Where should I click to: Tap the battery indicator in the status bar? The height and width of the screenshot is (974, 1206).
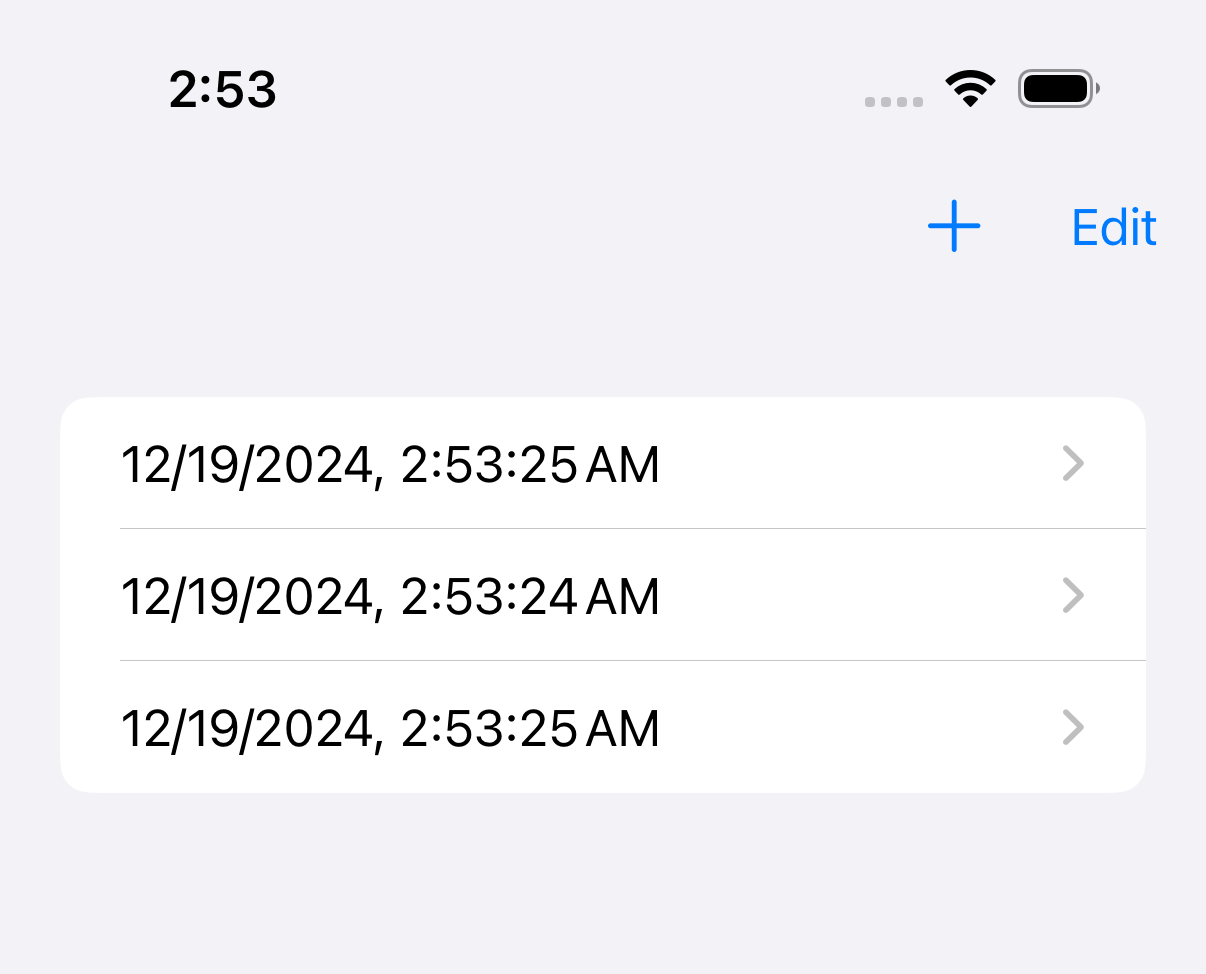1057,88
